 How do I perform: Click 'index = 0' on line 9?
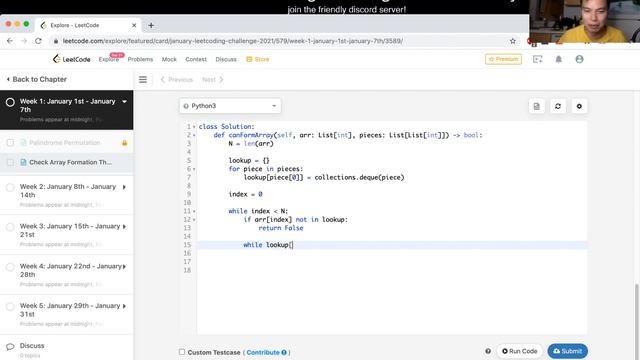[x=245, y=194]
